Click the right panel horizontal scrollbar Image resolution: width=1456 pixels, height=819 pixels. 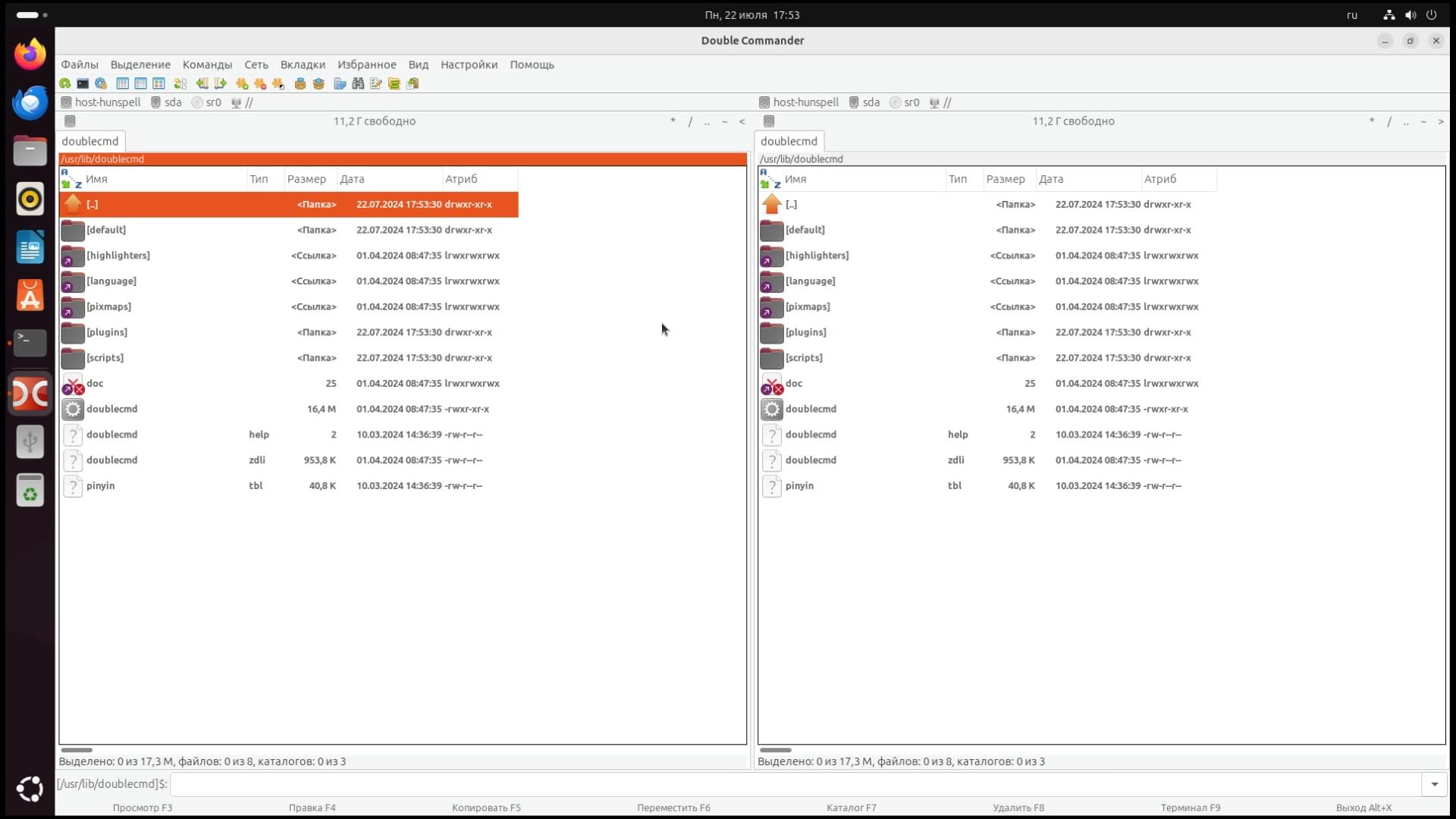776,750
